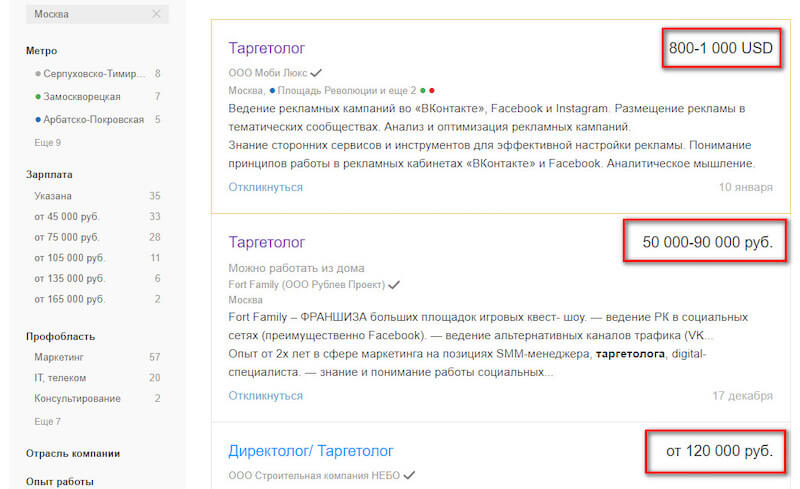The width and height of the screenshot is (800, 489).
Task: Click the gray dot beside Серпуховско-Тимирязевская line
Action: pos(37,74)
